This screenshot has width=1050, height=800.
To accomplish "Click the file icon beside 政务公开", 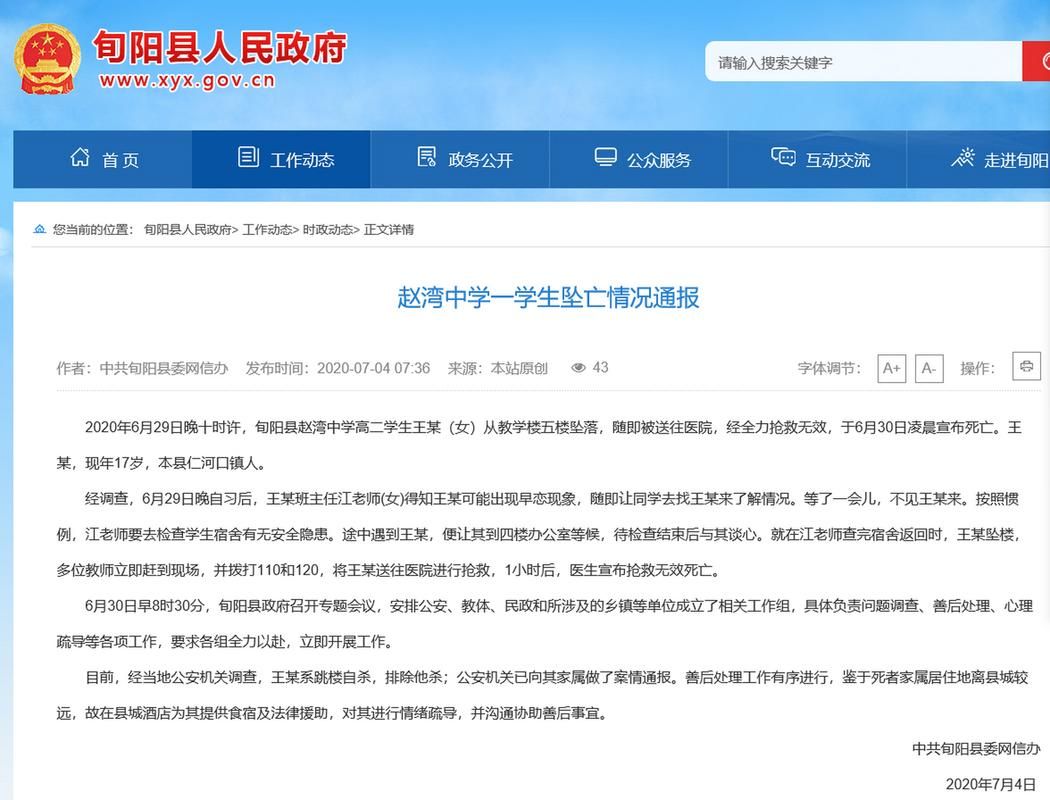I will point(427,157).
